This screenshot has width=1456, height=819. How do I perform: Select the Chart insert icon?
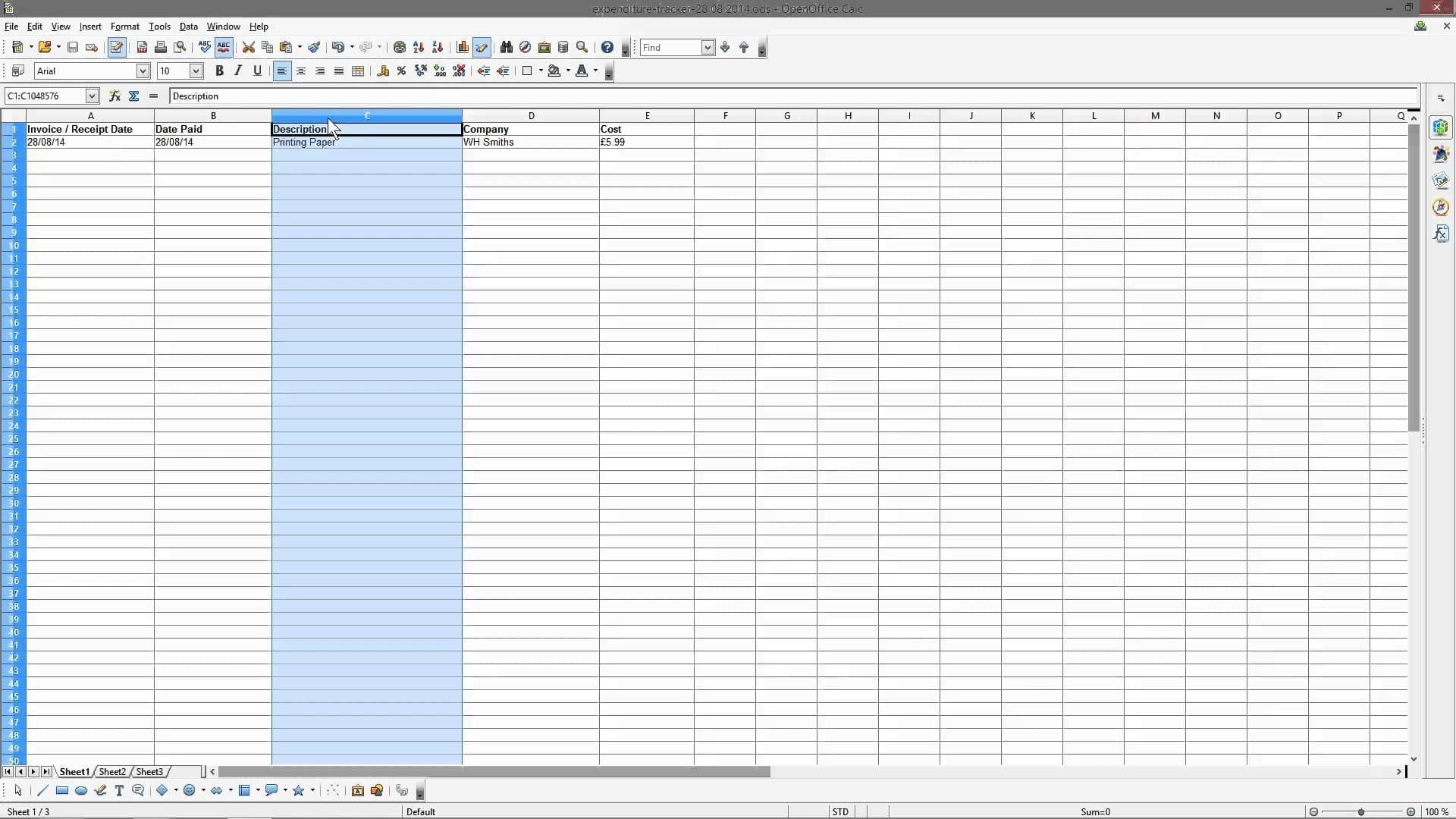(x=462, y=47)
